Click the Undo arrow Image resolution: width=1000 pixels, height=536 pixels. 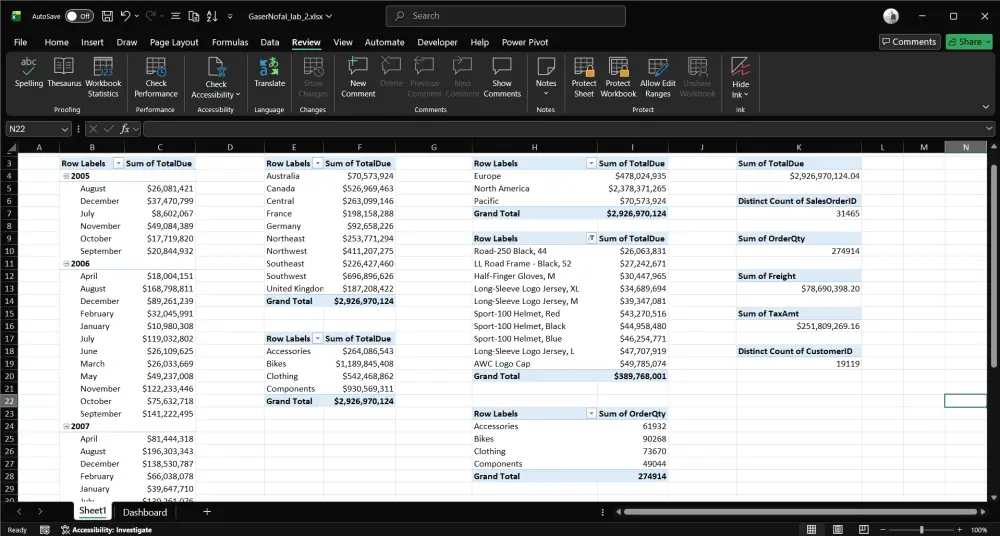(x=126, y=16)
